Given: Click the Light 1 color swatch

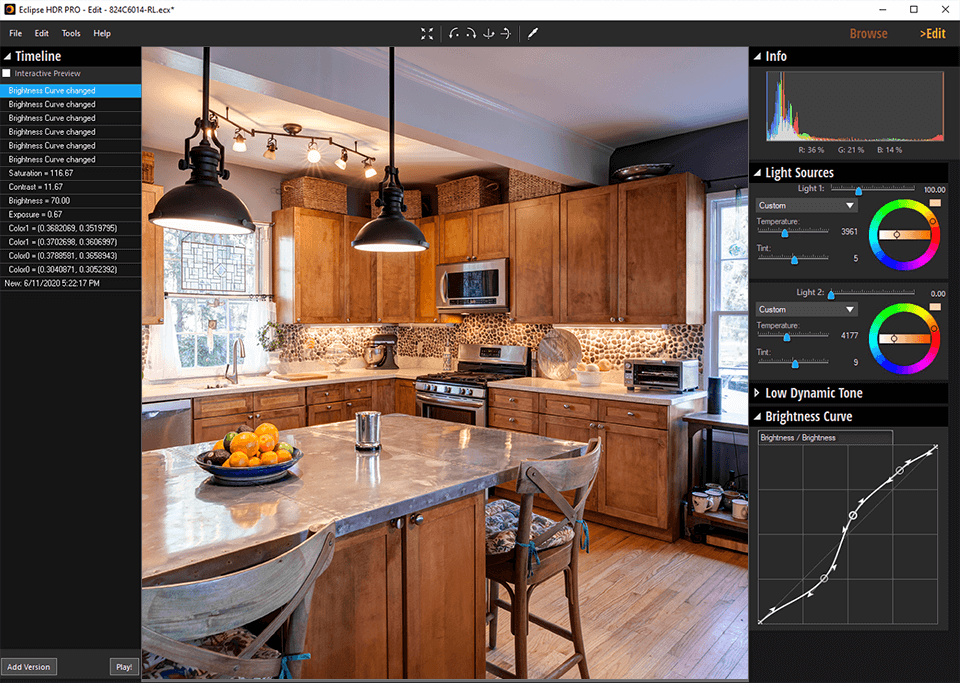Looking at the screenshot, I should 935,203.
